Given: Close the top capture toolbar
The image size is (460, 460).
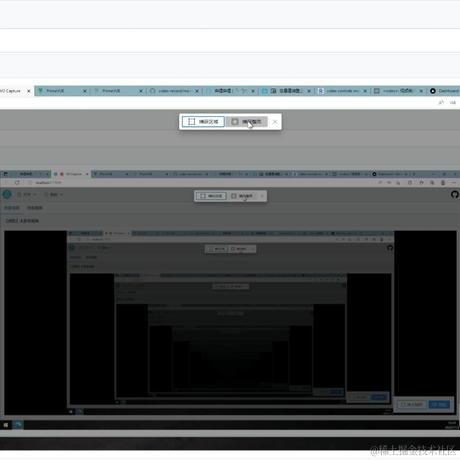Looking at the screenshot, I should 275,122.
